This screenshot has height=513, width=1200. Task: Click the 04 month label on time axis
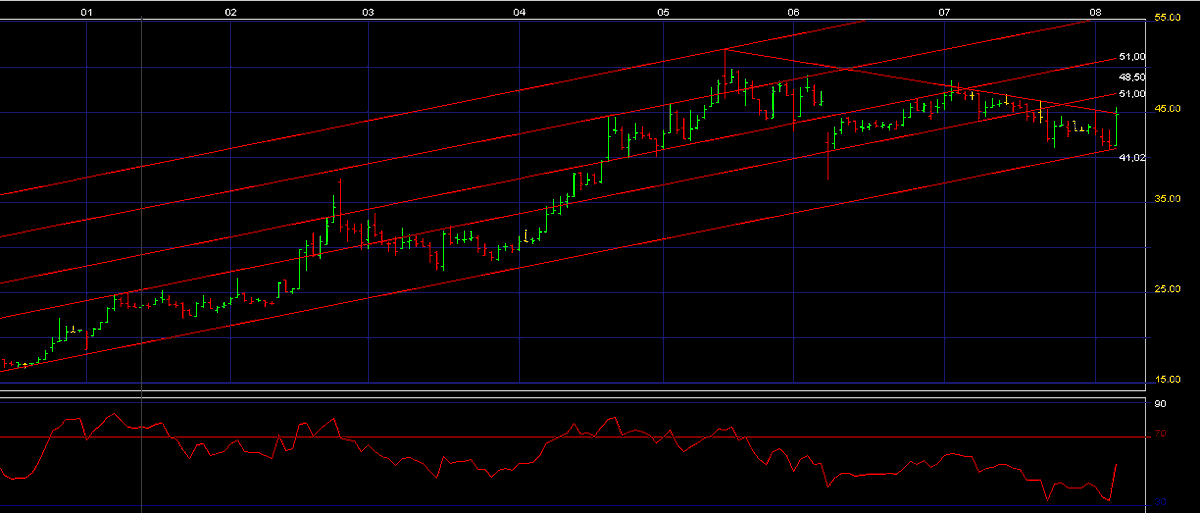pyautogui.click(x=519, y=13)
